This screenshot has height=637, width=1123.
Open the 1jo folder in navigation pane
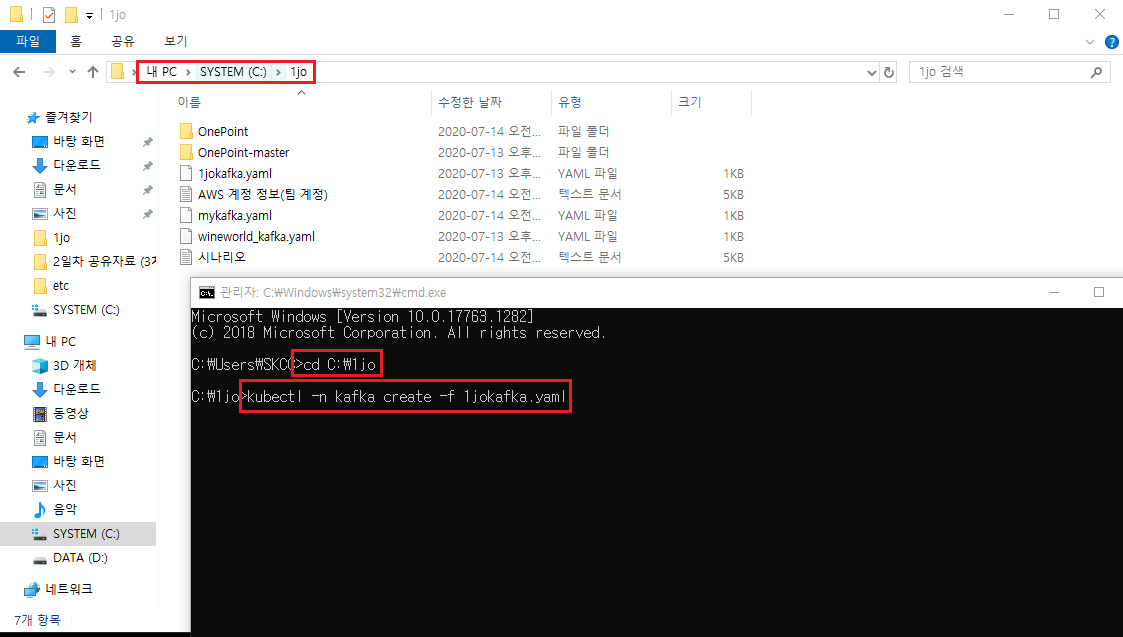(62, 237)
